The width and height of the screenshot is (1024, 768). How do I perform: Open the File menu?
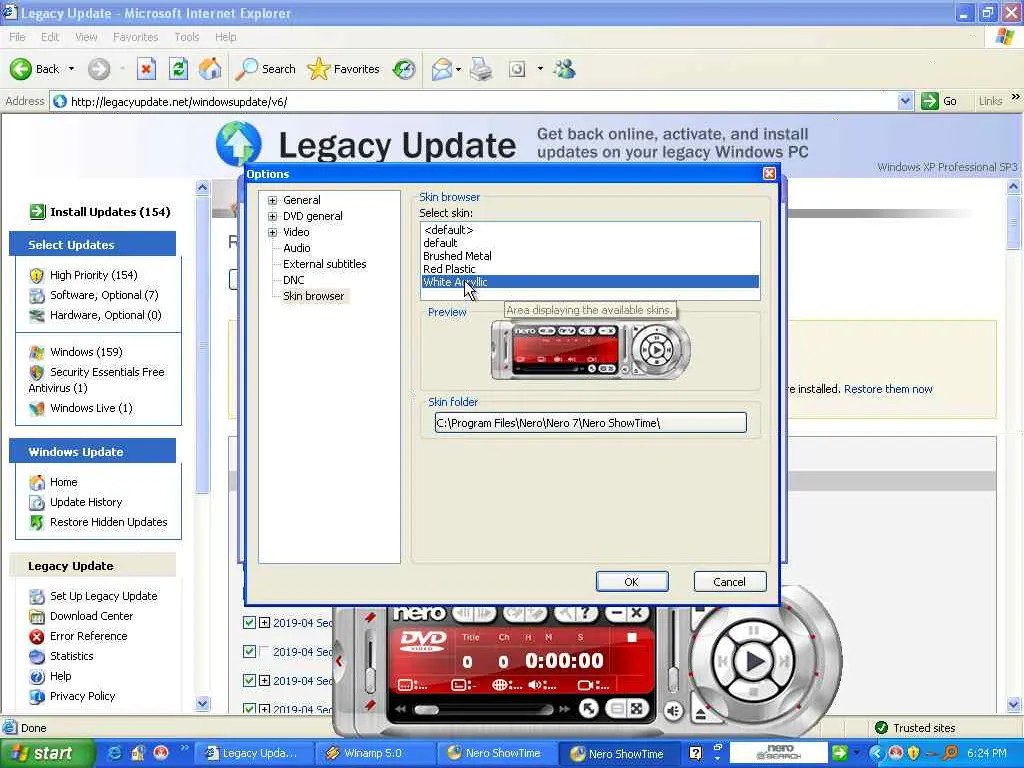tap(17, 37)
